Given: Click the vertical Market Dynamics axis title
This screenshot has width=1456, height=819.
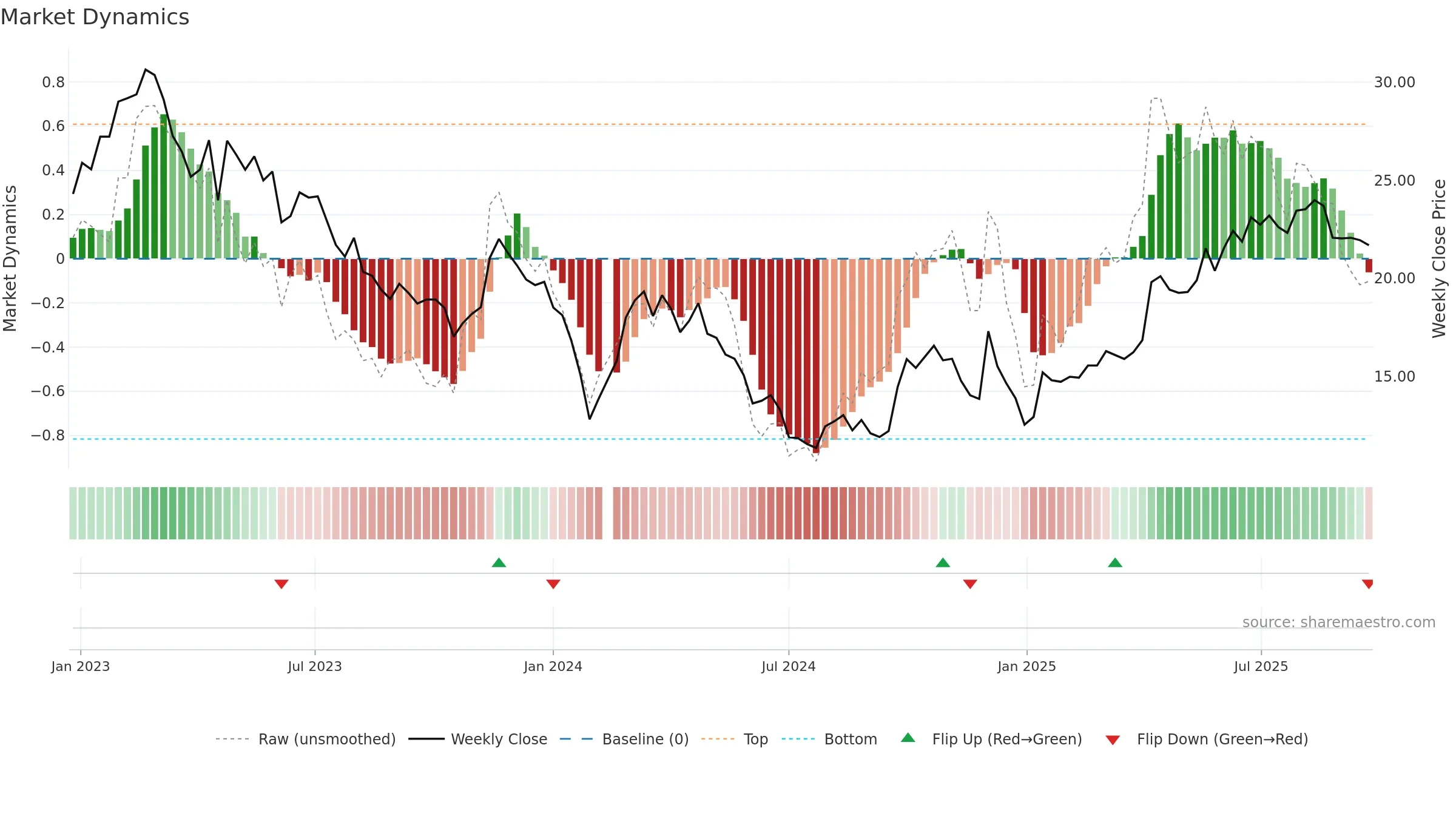Looking at the screenshot, I should [10, 258].
